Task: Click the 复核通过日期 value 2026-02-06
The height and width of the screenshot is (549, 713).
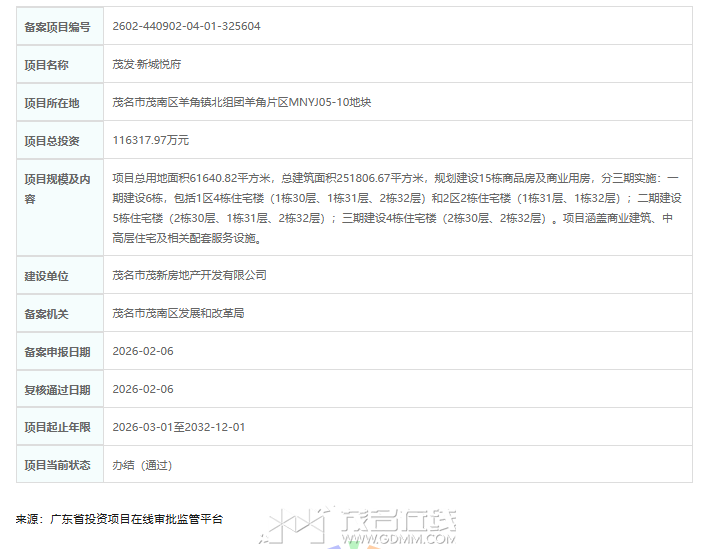Action: 143,389
